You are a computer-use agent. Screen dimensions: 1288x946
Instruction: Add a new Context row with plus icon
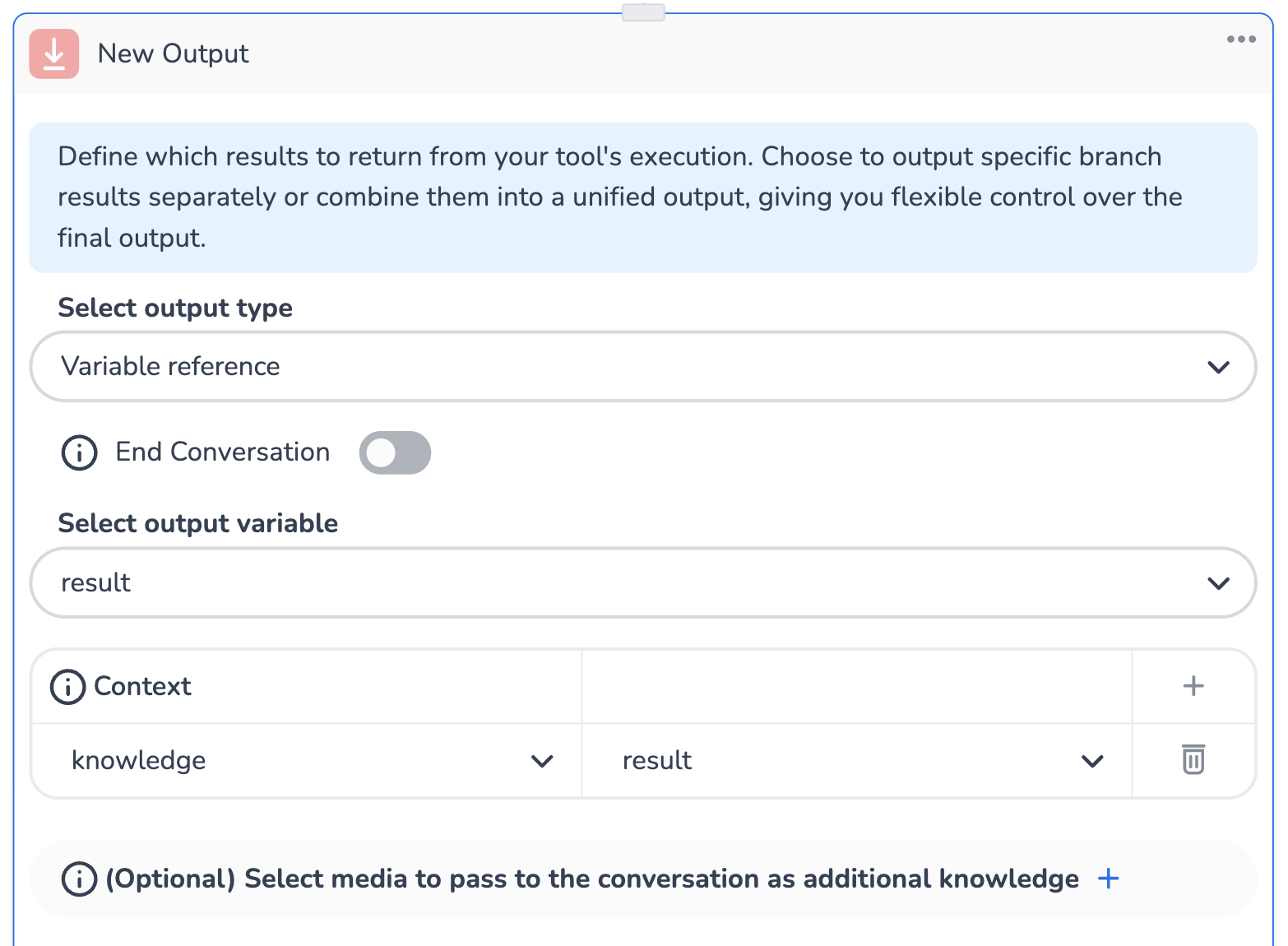click(1193, 686)
